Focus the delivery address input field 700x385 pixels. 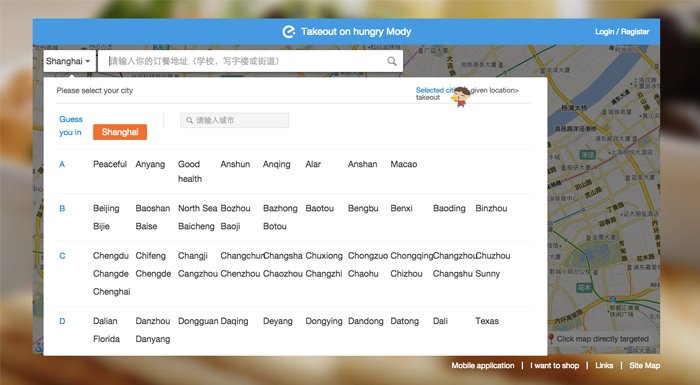(x=250, y=61)
